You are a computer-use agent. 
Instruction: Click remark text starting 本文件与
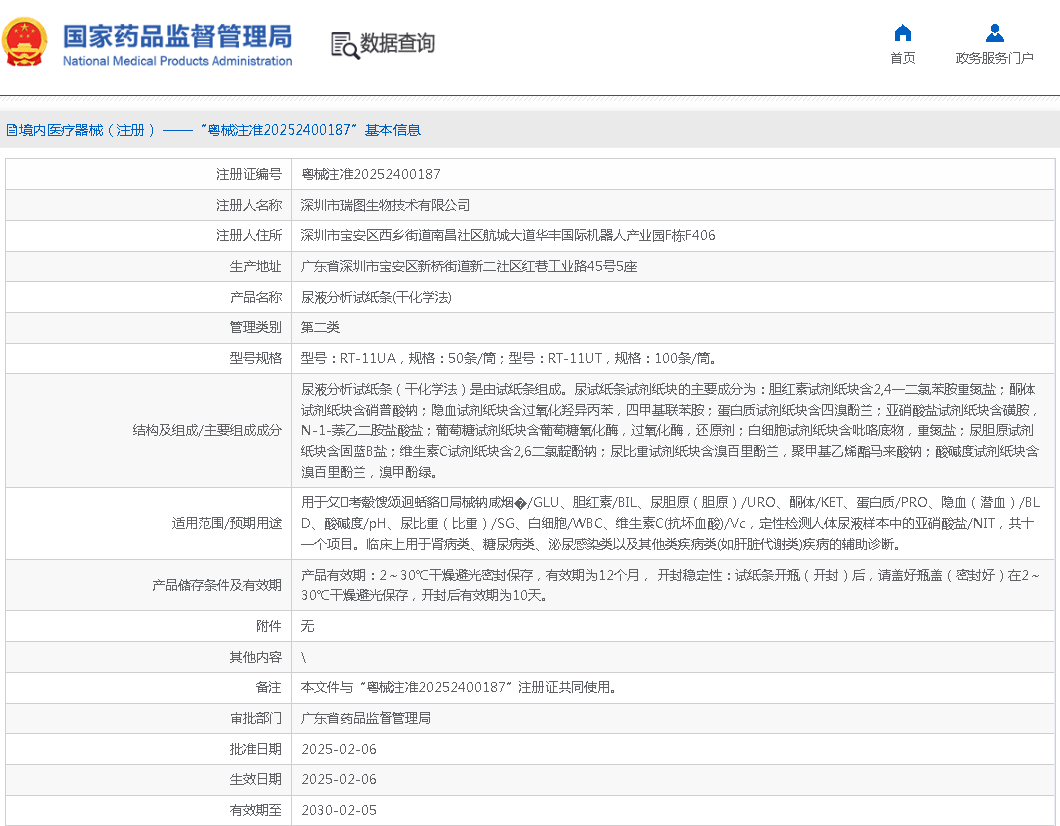458,687
